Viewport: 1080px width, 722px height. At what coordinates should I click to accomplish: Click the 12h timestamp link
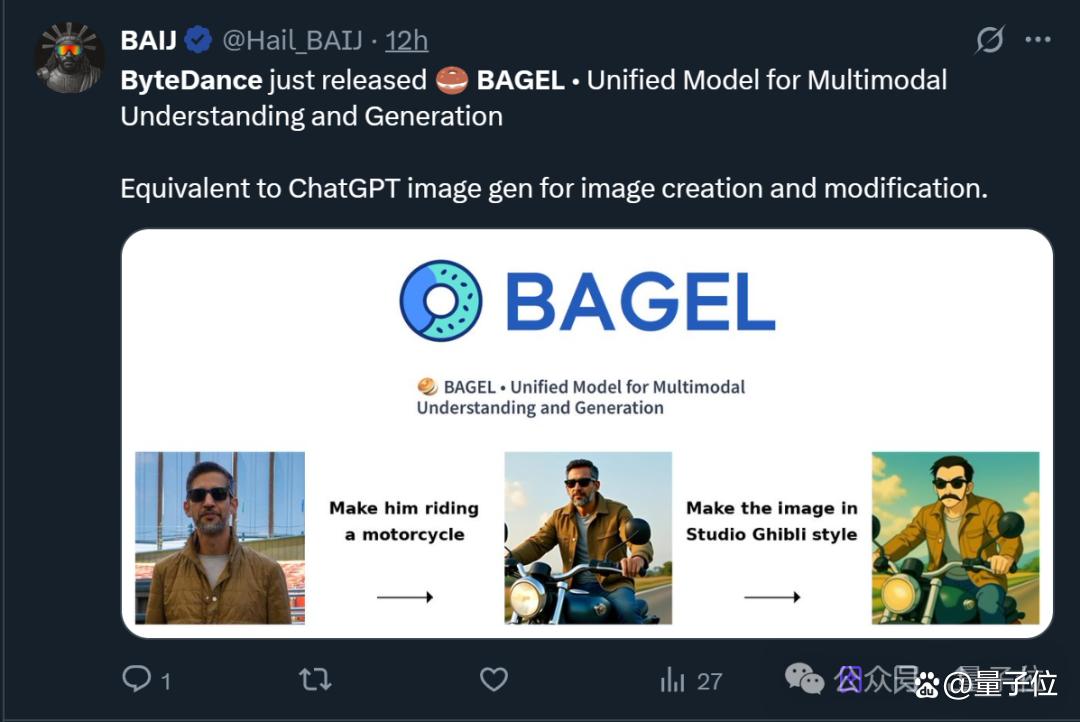406,41
